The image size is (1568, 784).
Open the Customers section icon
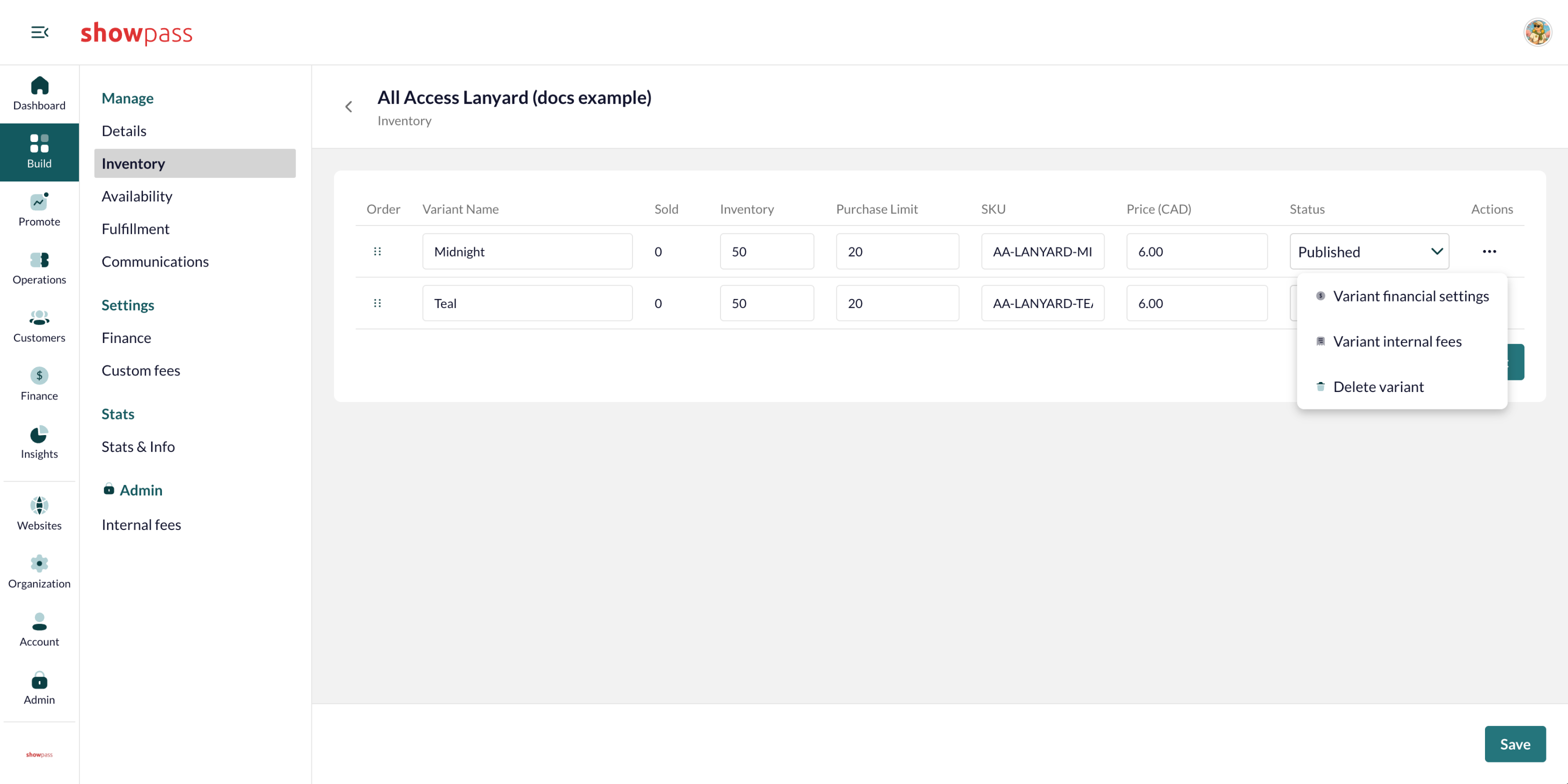click(x=39, y=317)
